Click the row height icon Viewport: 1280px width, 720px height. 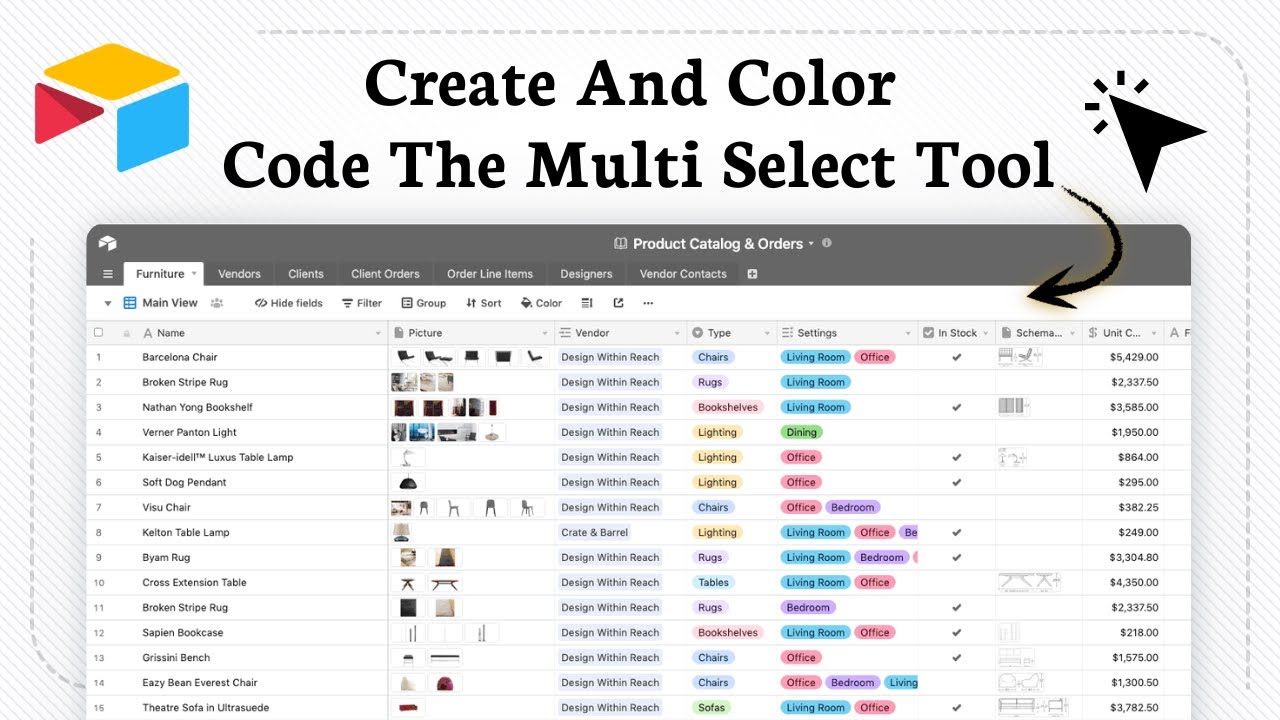click(x=587, y=303)
